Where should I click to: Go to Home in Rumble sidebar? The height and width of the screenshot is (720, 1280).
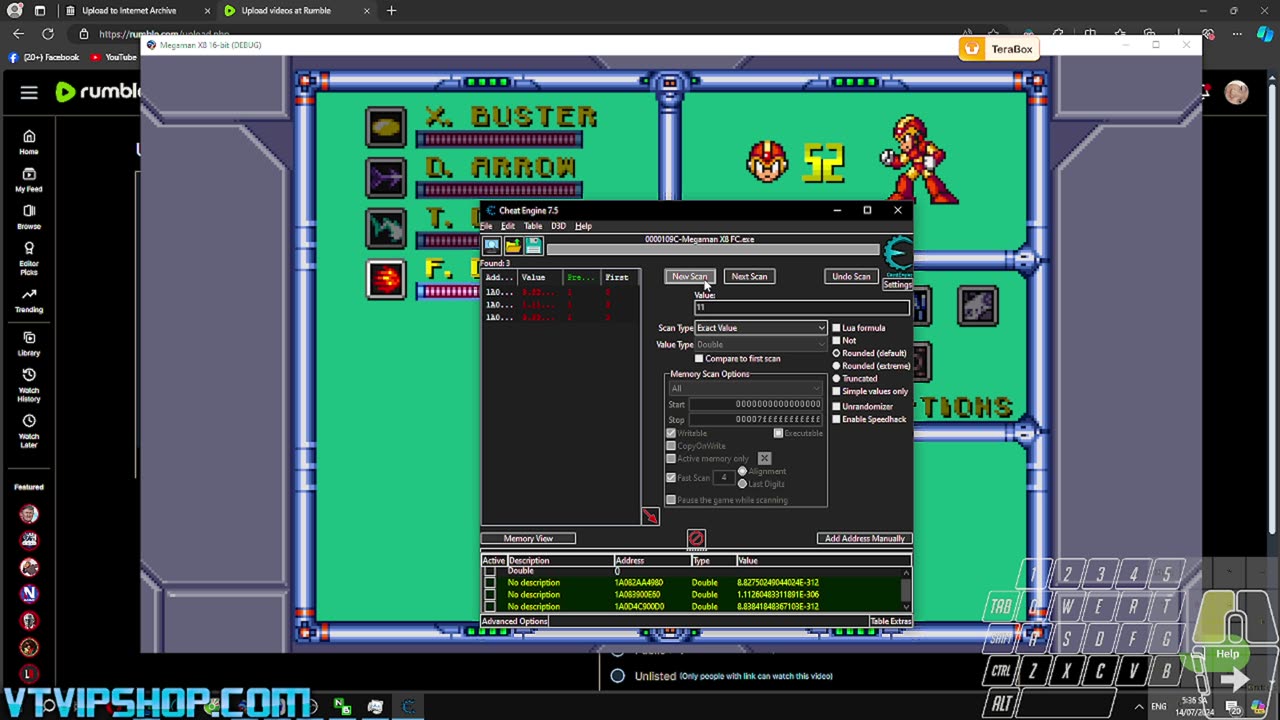click(29, 142)
